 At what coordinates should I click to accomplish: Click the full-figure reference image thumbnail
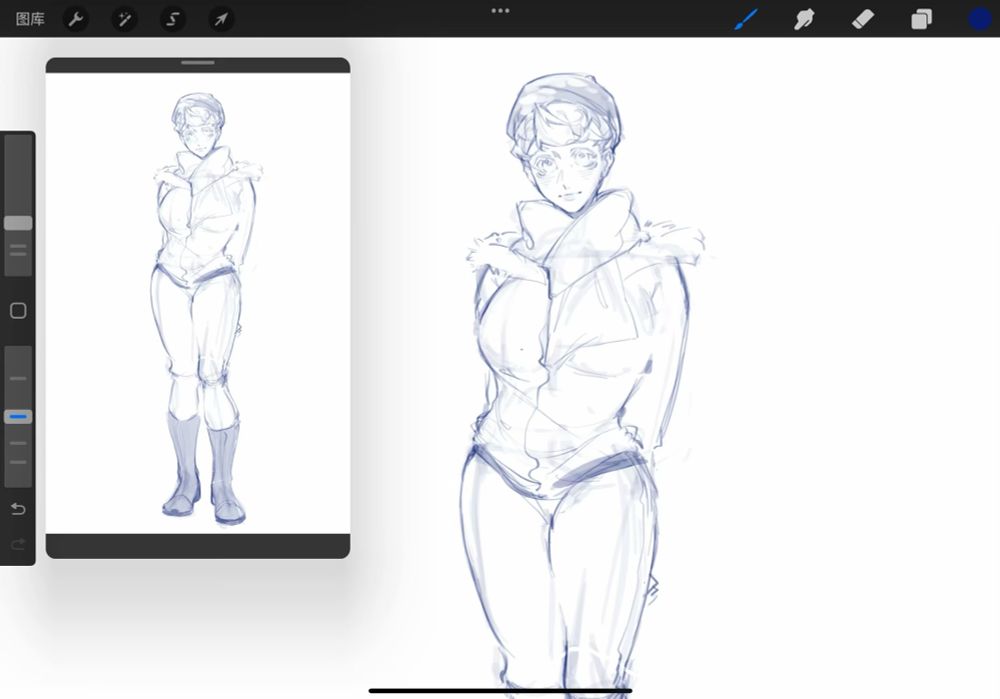(x=198, y=303)
